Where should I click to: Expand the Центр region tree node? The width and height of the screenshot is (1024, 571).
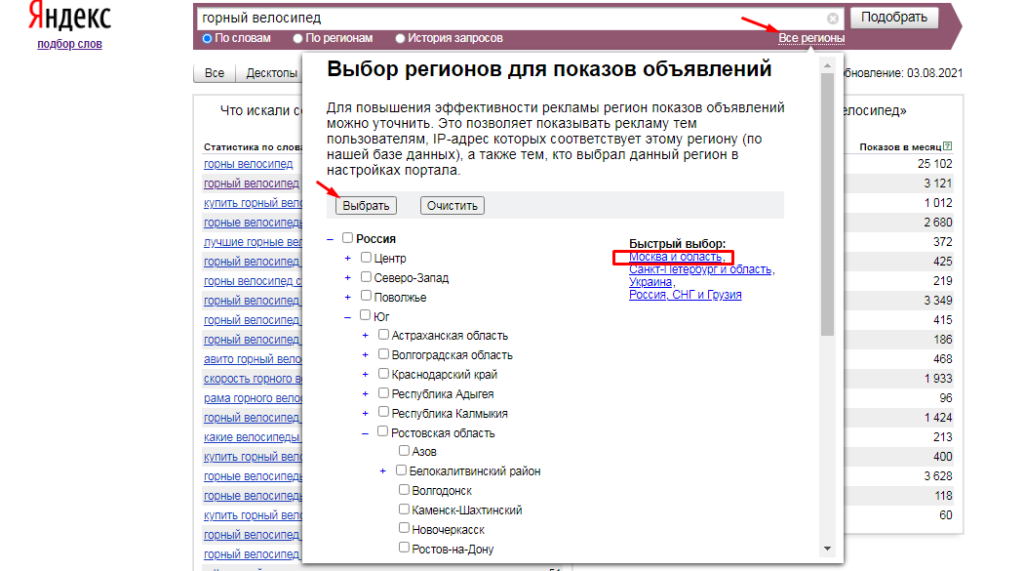(x=347, y=259)
